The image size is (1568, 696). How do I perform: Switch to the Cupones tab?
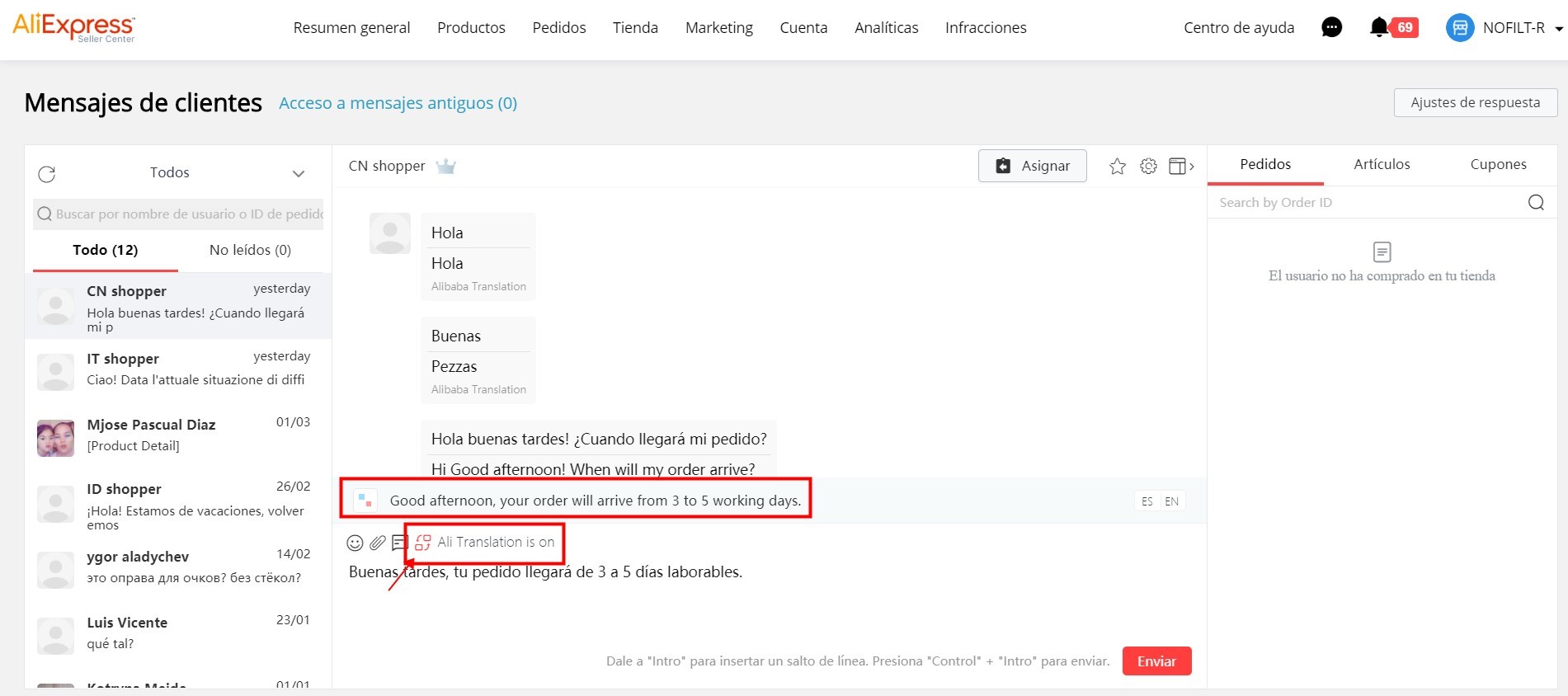pos(1498,164)
